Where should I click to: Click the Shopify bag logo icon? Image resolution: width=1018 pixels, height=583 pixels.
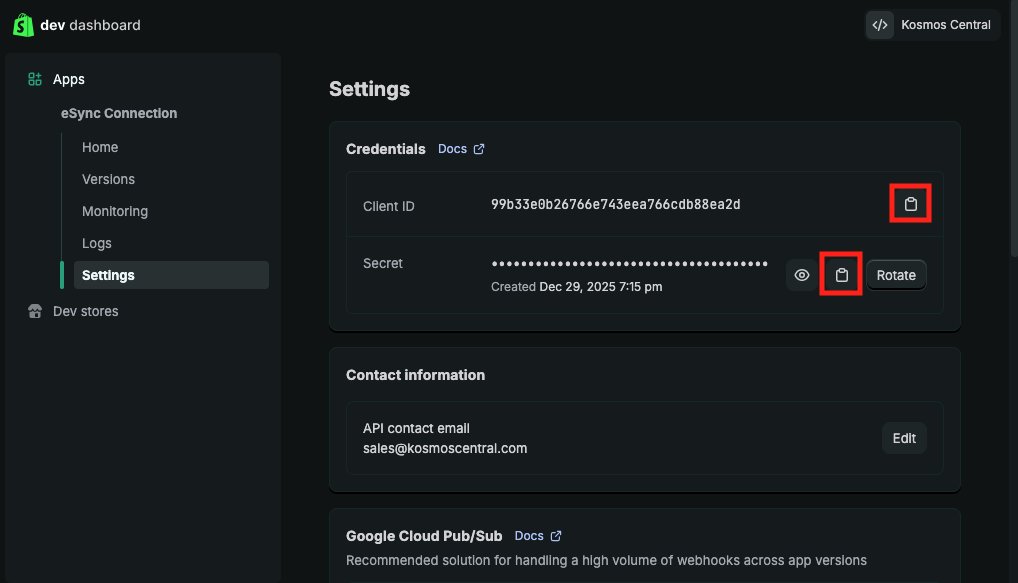point(24,25)
